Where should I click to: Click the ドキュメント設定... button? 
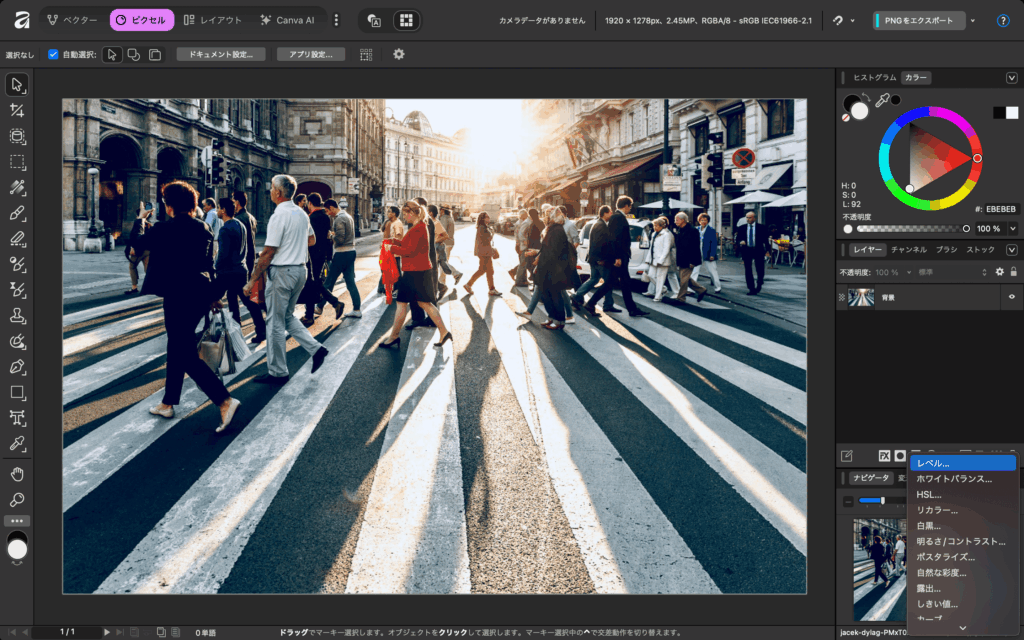[x=221, y=54]
